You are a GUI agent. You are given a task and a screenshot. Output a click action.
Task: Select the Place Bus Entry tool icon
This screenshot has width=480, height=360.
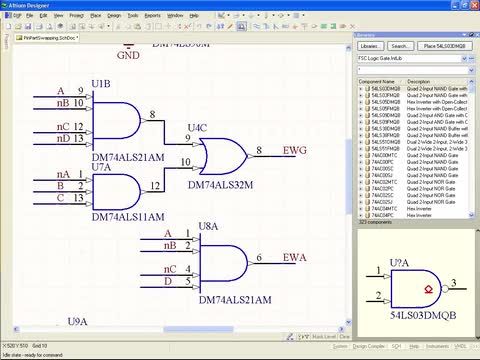(275, 26)
